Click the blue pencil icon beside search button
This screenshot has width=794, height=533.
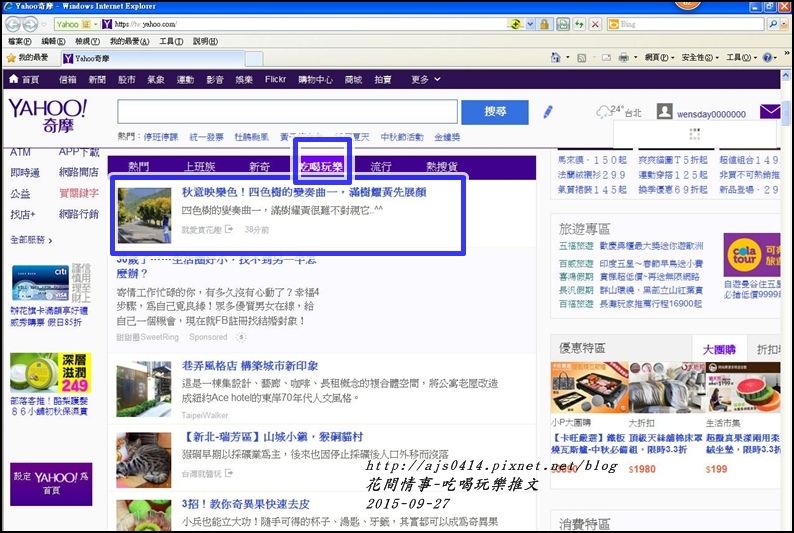click(x=548, y=112)
